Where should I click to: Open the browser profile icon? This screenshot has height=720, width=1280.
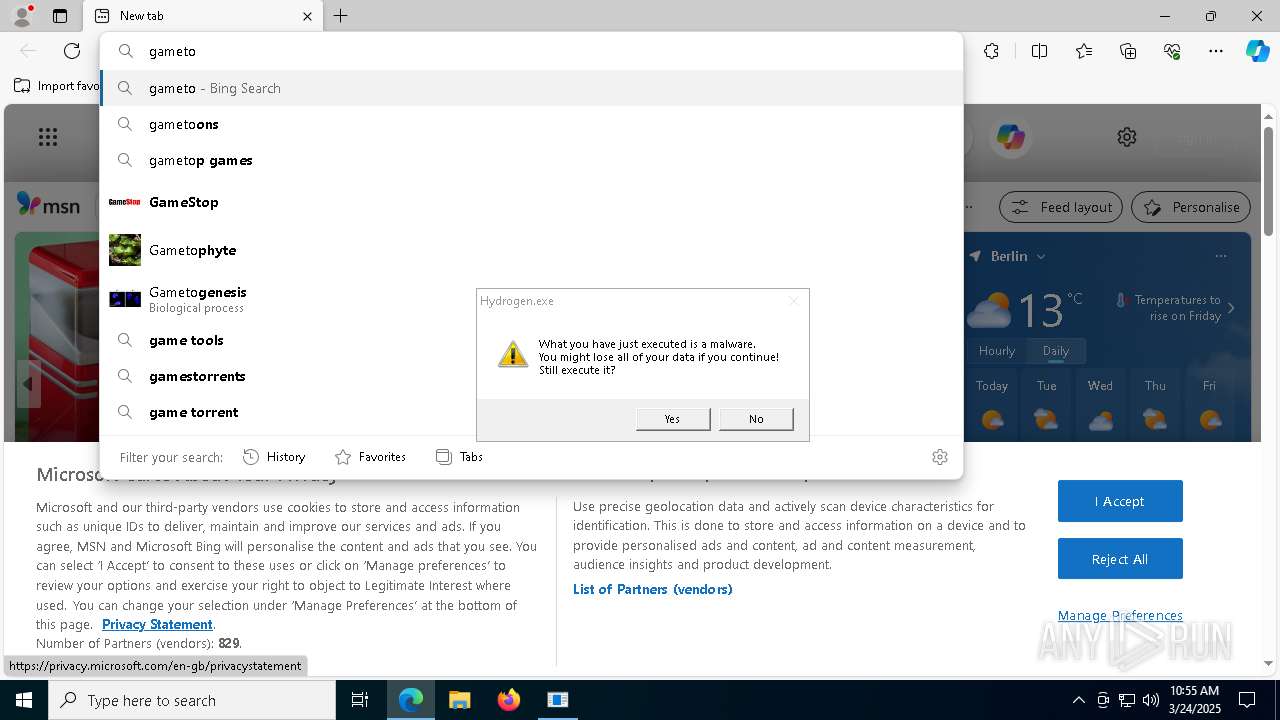pos(21,16)
